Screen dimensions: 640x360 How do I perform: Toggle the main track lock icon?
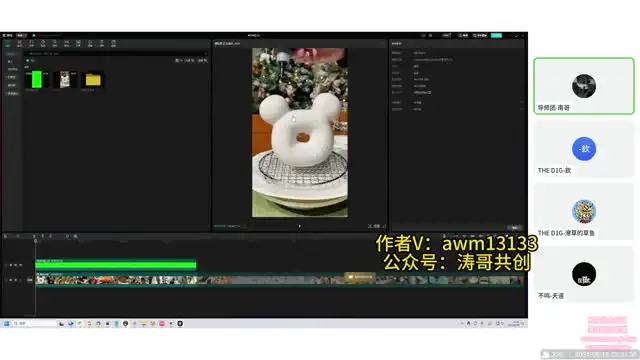coord(11,280)
